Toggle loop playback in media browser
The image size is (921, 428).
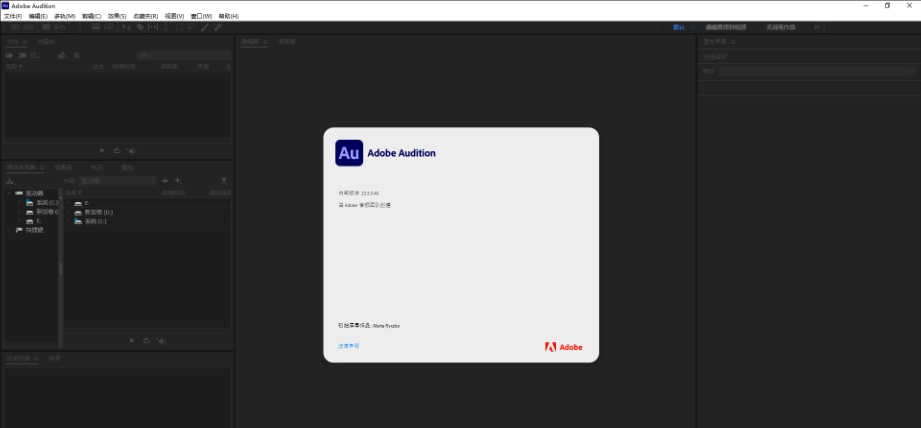tap(147, 341)
